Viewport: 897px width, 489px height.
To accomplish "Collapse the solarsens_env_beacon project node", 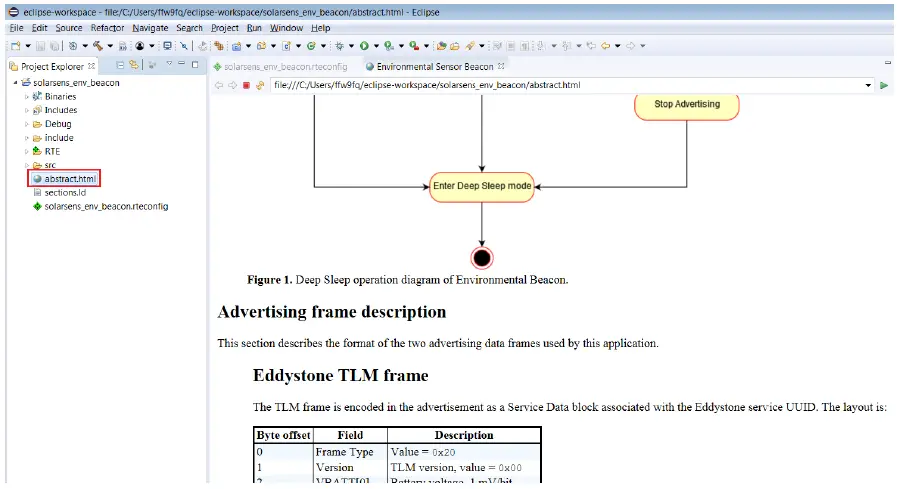I will click(15, 83).
